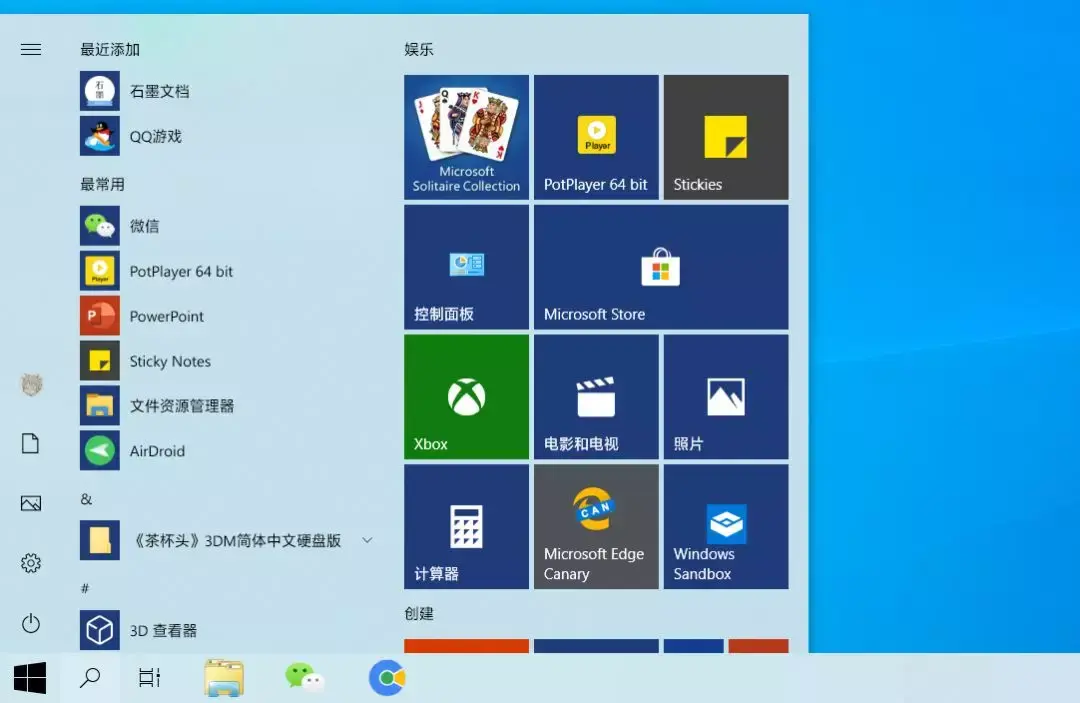1080x703 pixels.
Task: Click the 娱乐 tile group header
Action: click(419, 50)
